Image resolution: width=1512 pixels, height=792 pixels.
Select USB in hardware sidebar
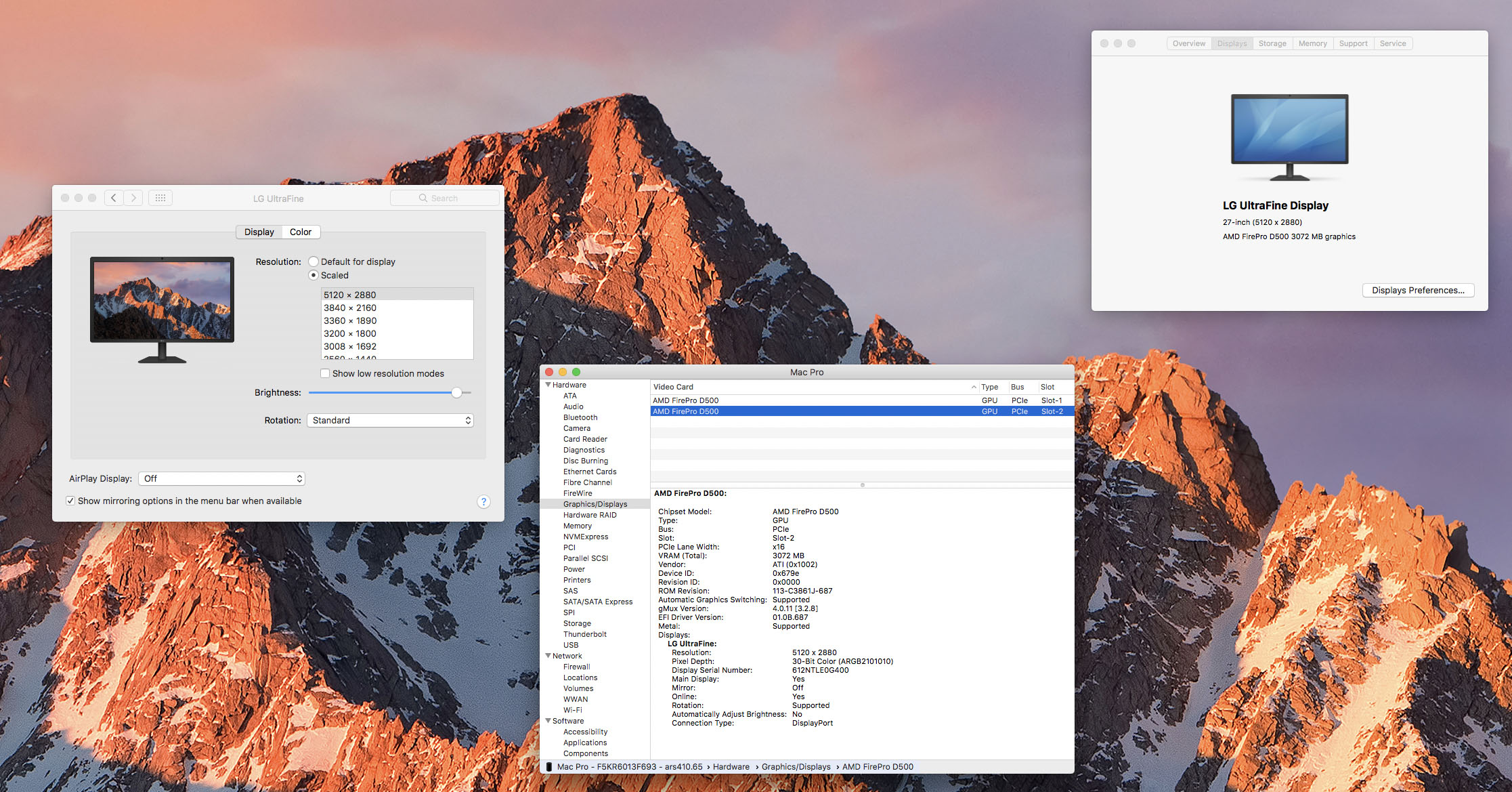(571, 645)
